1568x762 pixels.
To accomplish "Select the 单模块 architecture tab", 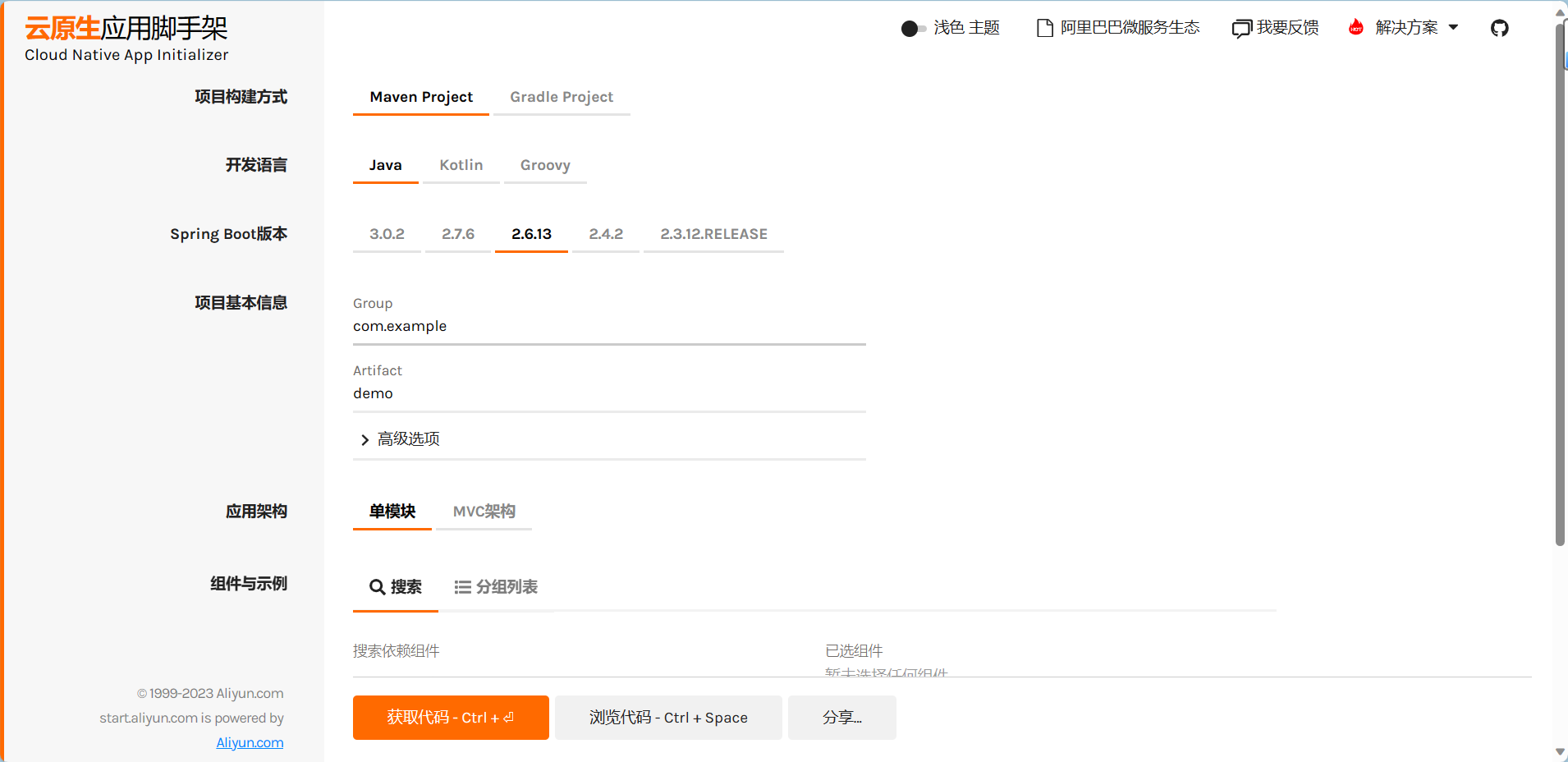I will coord(392,512).
